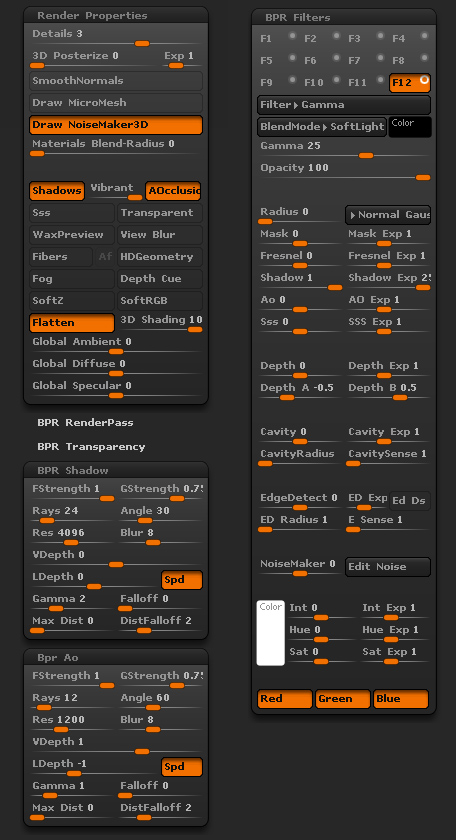Click the Angle 60 slider in Bpr Ao
The image size is (456, 840).
pyautogui.click(x=160, y=702)
